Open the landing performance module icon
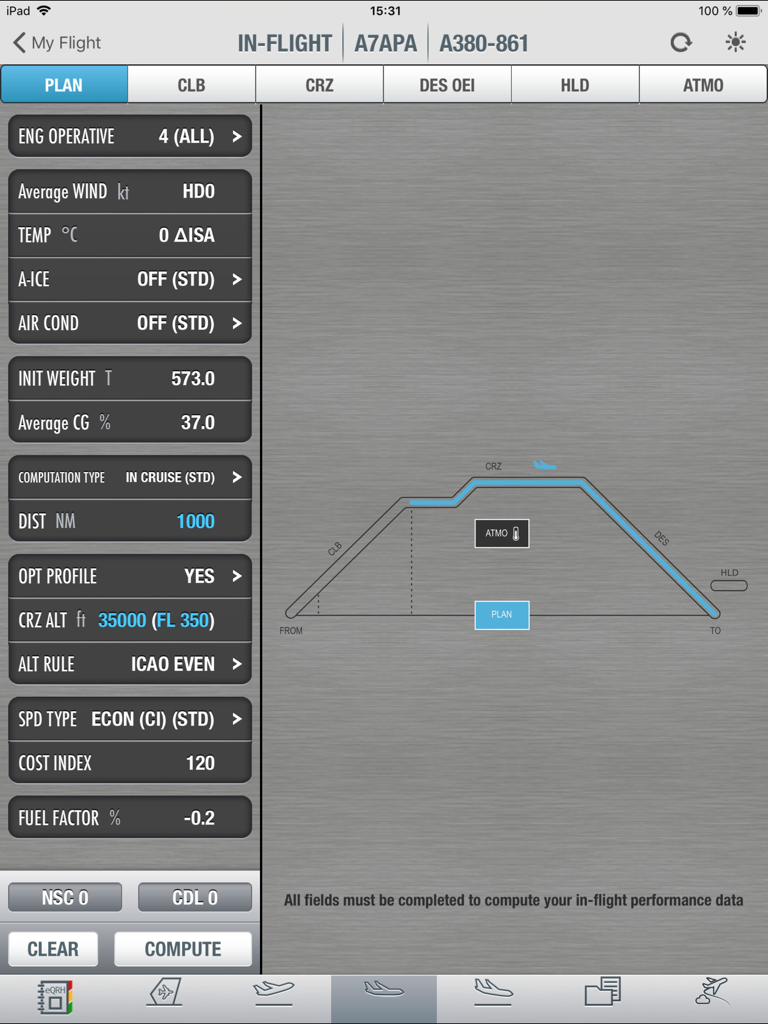Image resolution: width=768 pixels, height=1024 pixels. pos(493,991)
